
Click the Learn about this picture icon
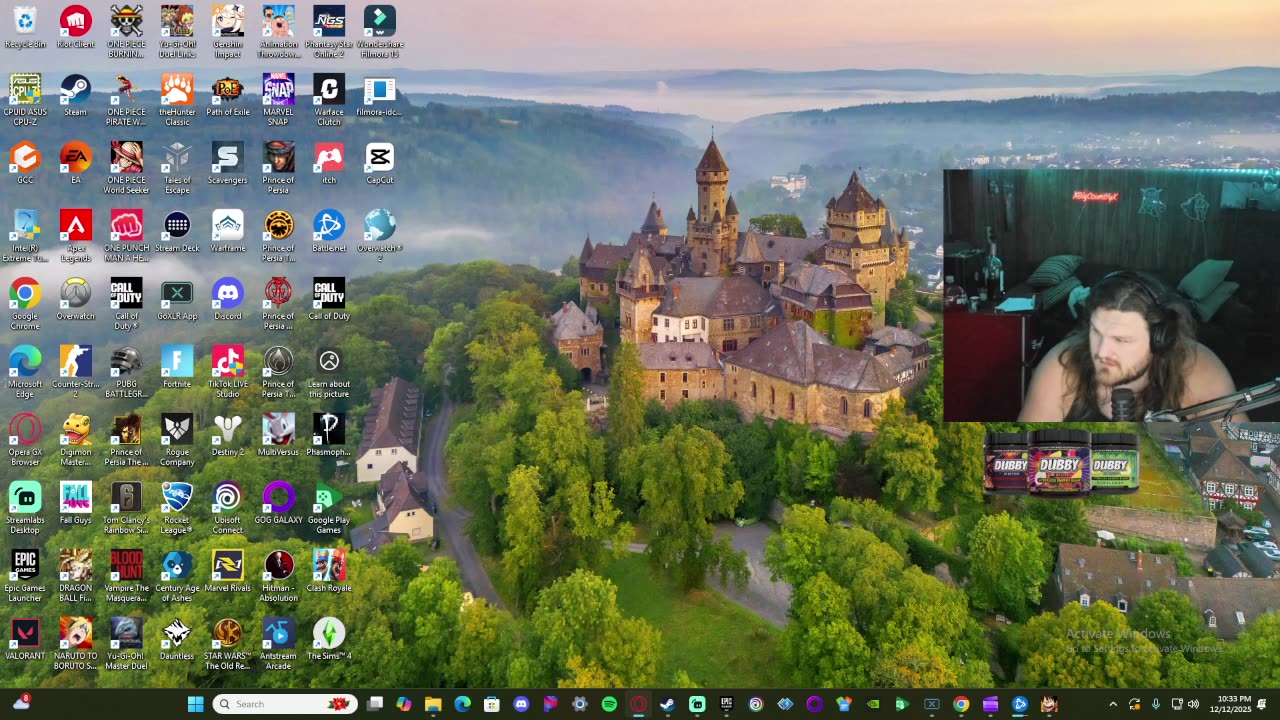click(x=329, y=372)
